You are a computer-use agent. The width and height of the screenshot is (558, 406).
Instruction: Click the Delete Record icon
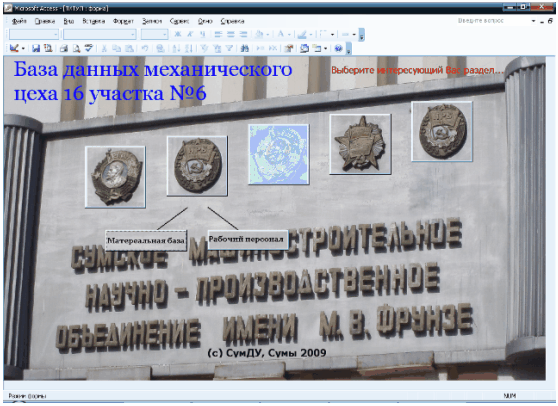273,48
